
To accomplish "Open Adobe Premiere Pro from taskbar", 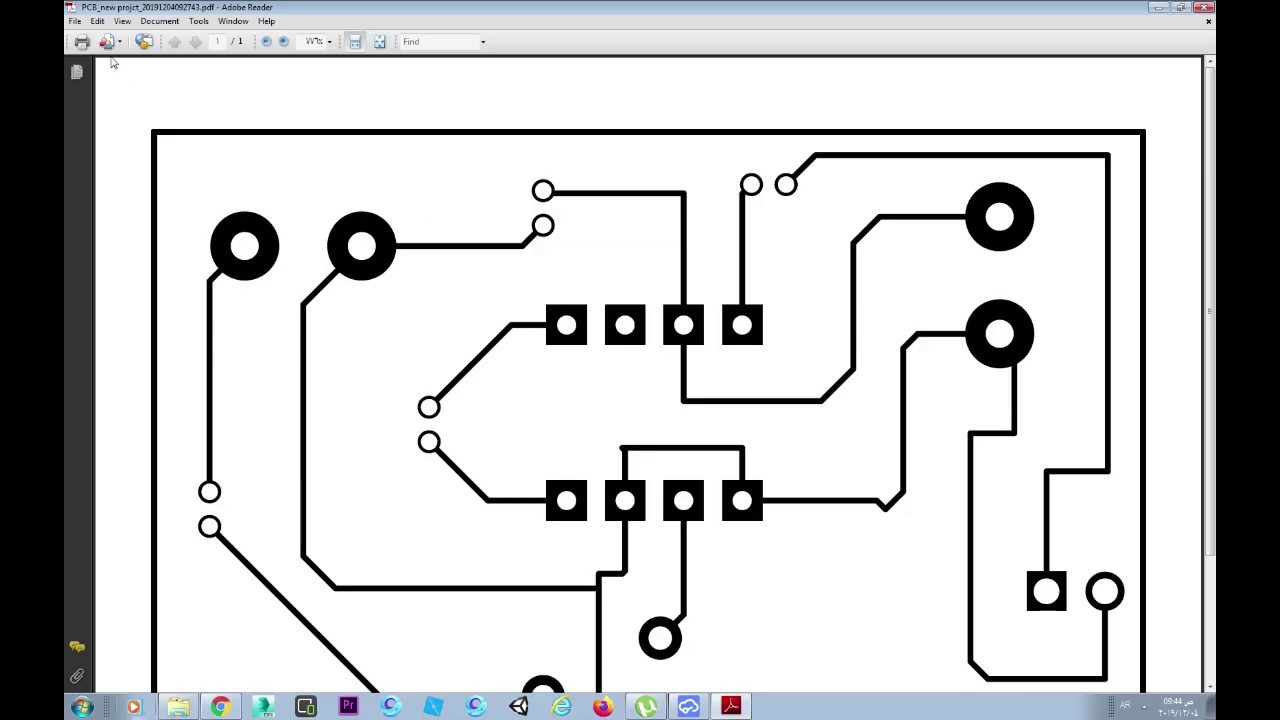I will pyautogui.click(x=348, y=707).
